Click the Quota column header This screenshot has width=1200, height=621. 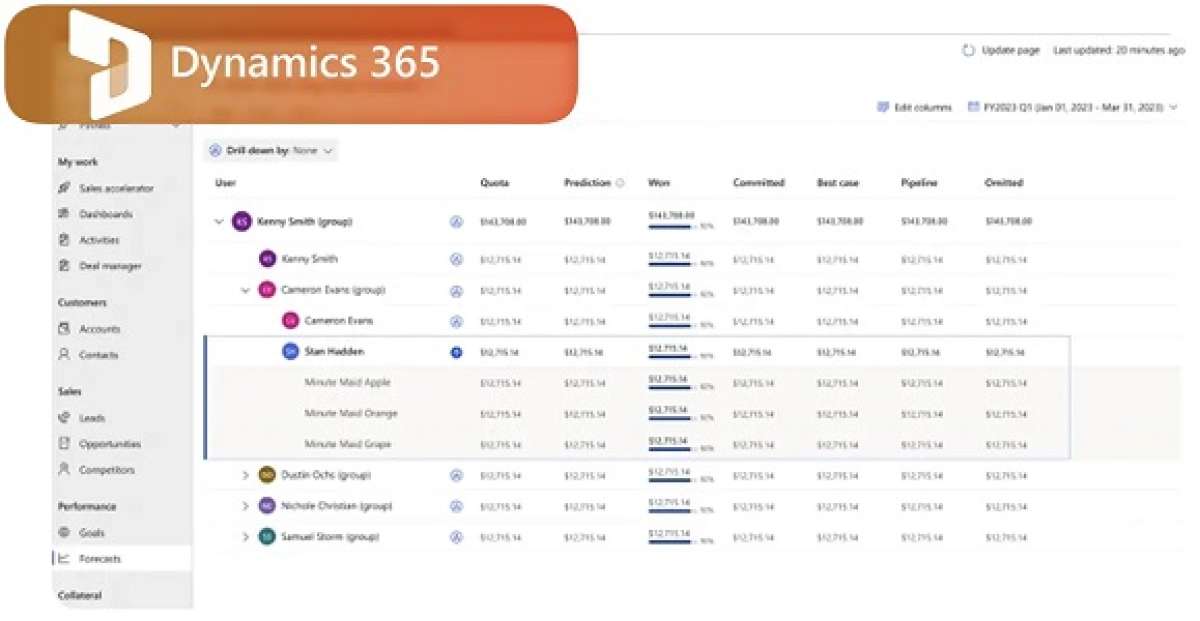(x=495, y=183)
